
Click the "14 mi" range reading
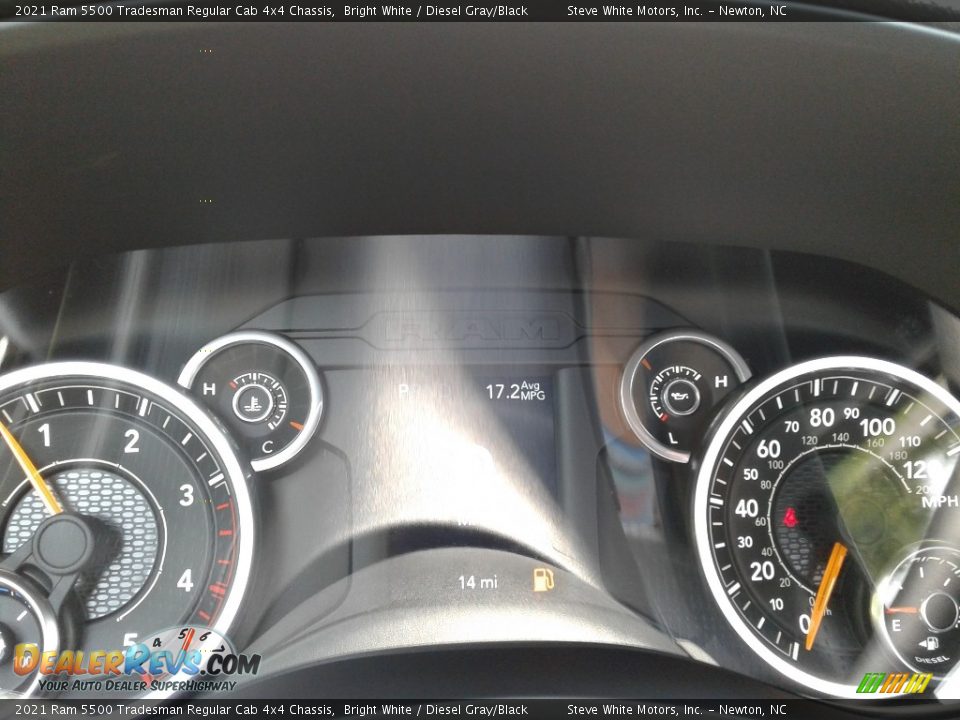(478, 582)
